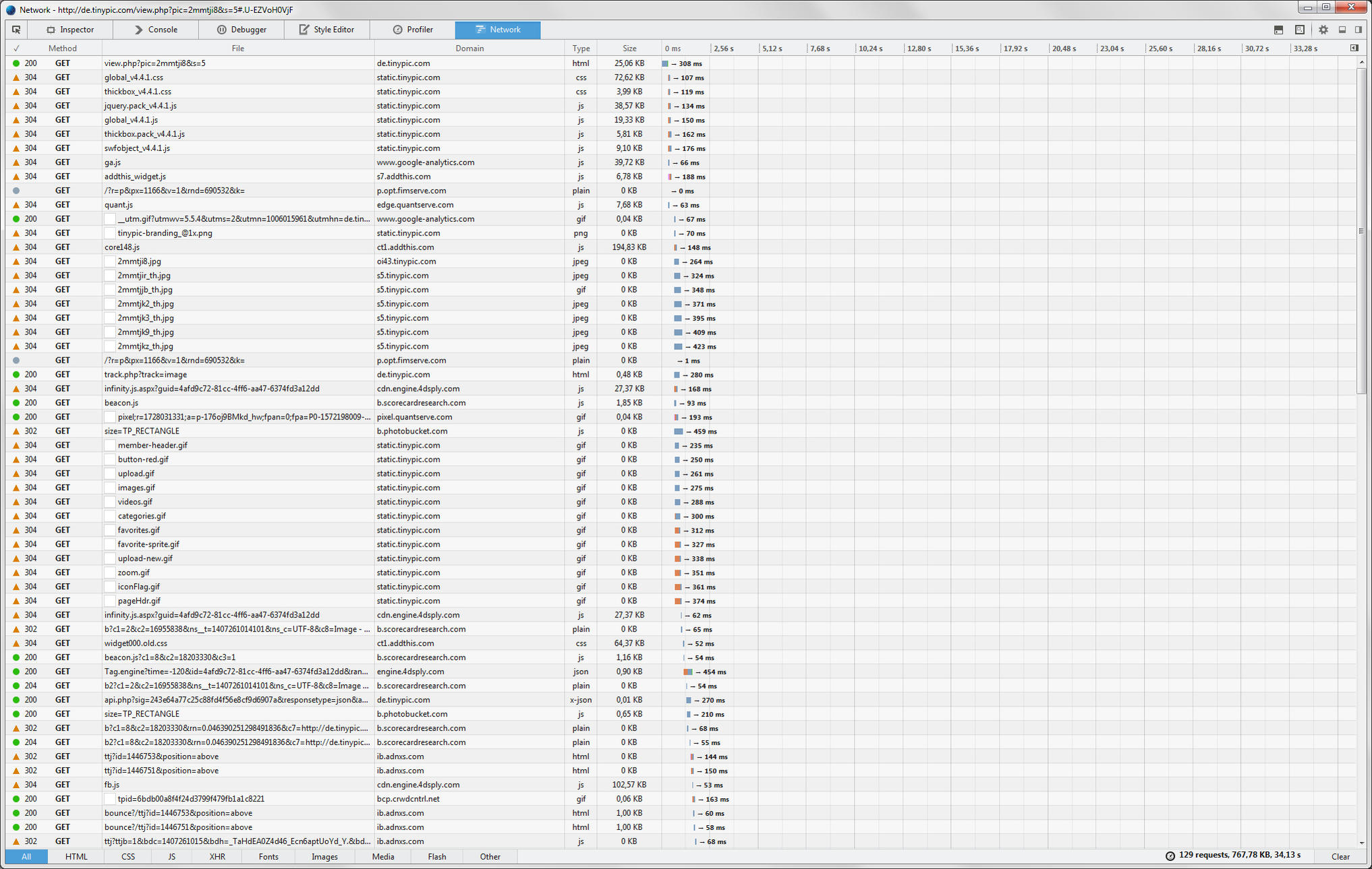Sort by the Size column header
Viewport: 1372px width, 869px height.
click(x=629, y=49)
